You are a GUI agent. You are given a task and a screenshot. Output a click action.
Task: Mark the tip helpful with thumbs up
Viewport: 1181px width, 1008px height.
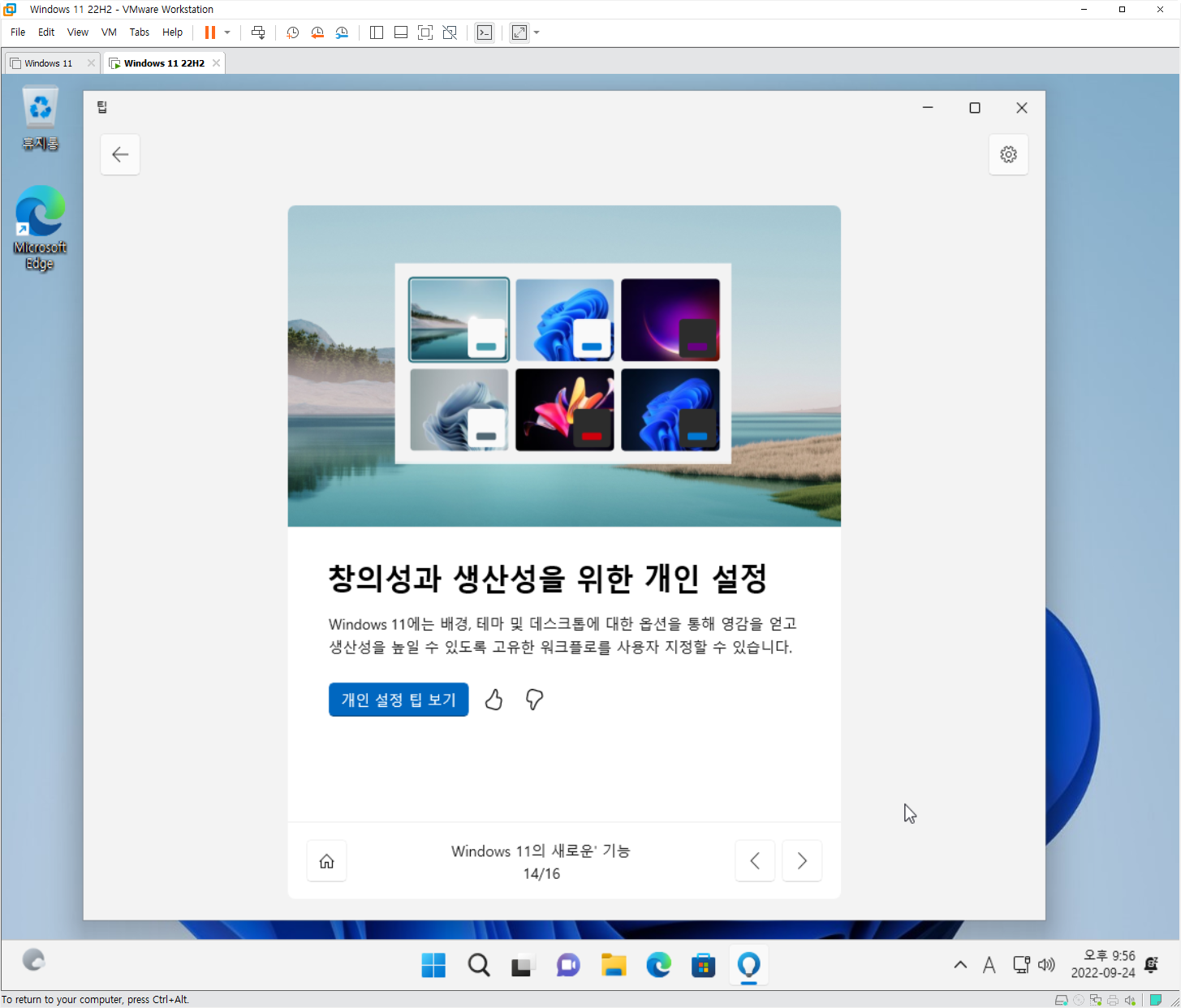click(494, 700)
